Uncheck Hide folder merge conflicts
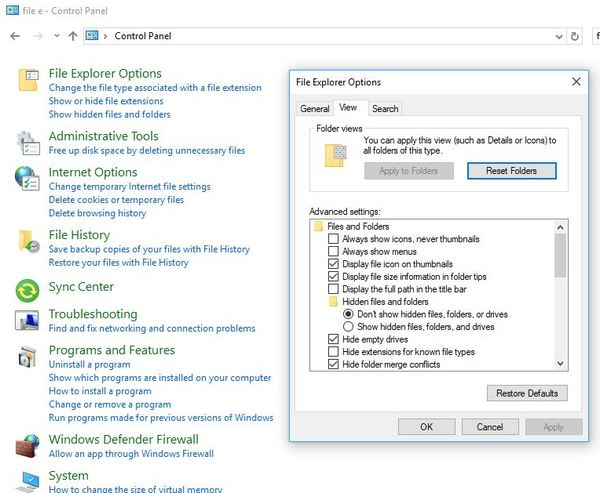The image size is (600, 493). coord(333,364)
